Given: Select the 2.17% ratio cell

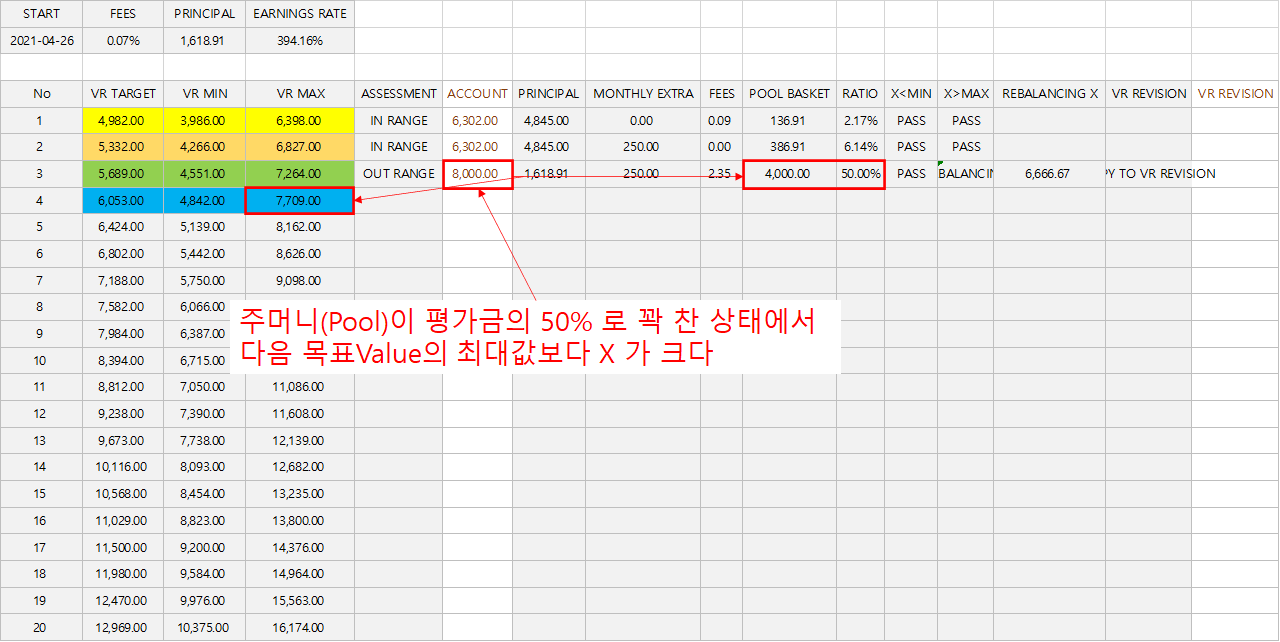Looking at the screenshot, I should click(860, 121).
